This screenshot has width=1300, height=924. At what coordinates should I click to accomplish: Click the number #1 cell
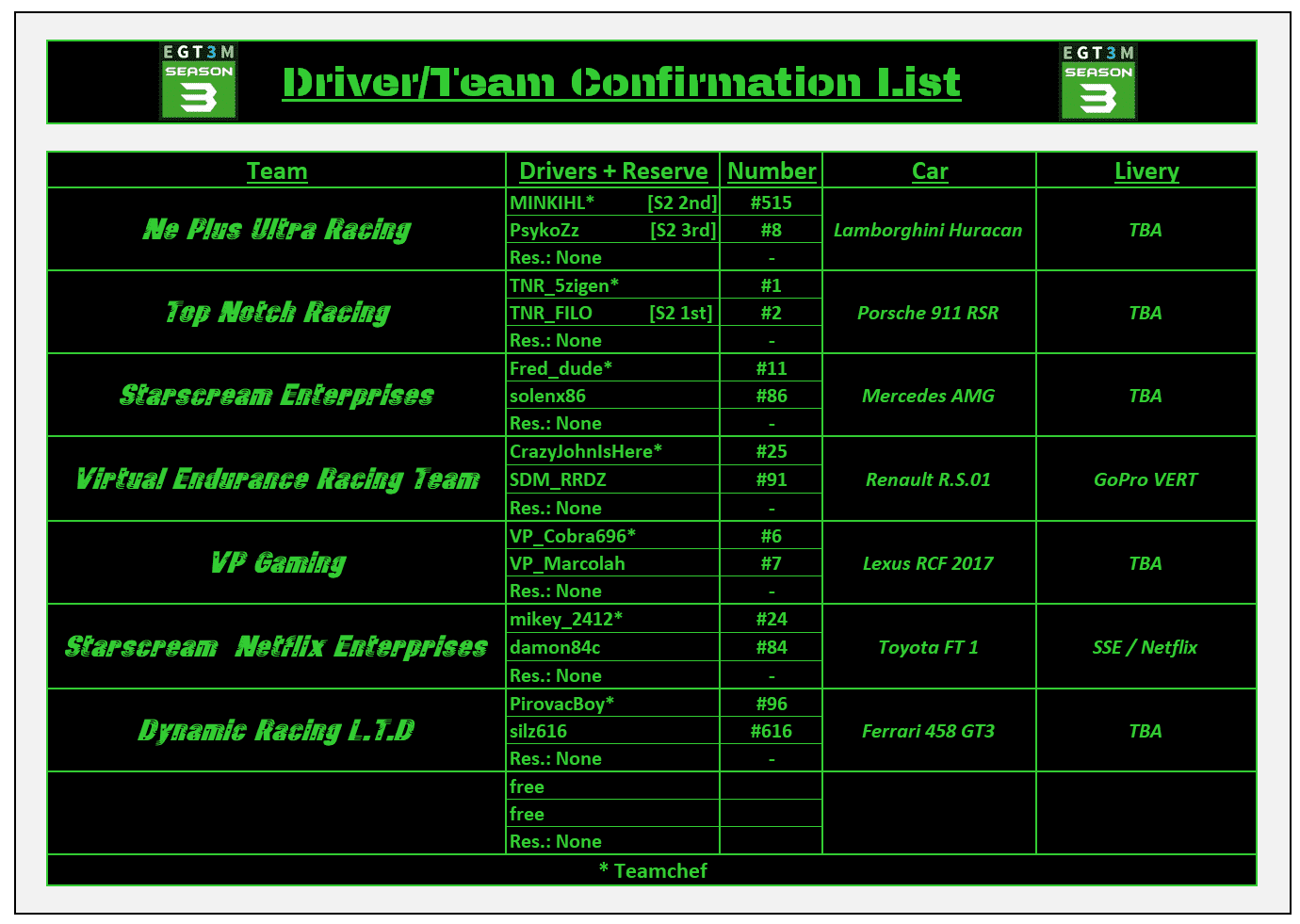tap(772, 285)
